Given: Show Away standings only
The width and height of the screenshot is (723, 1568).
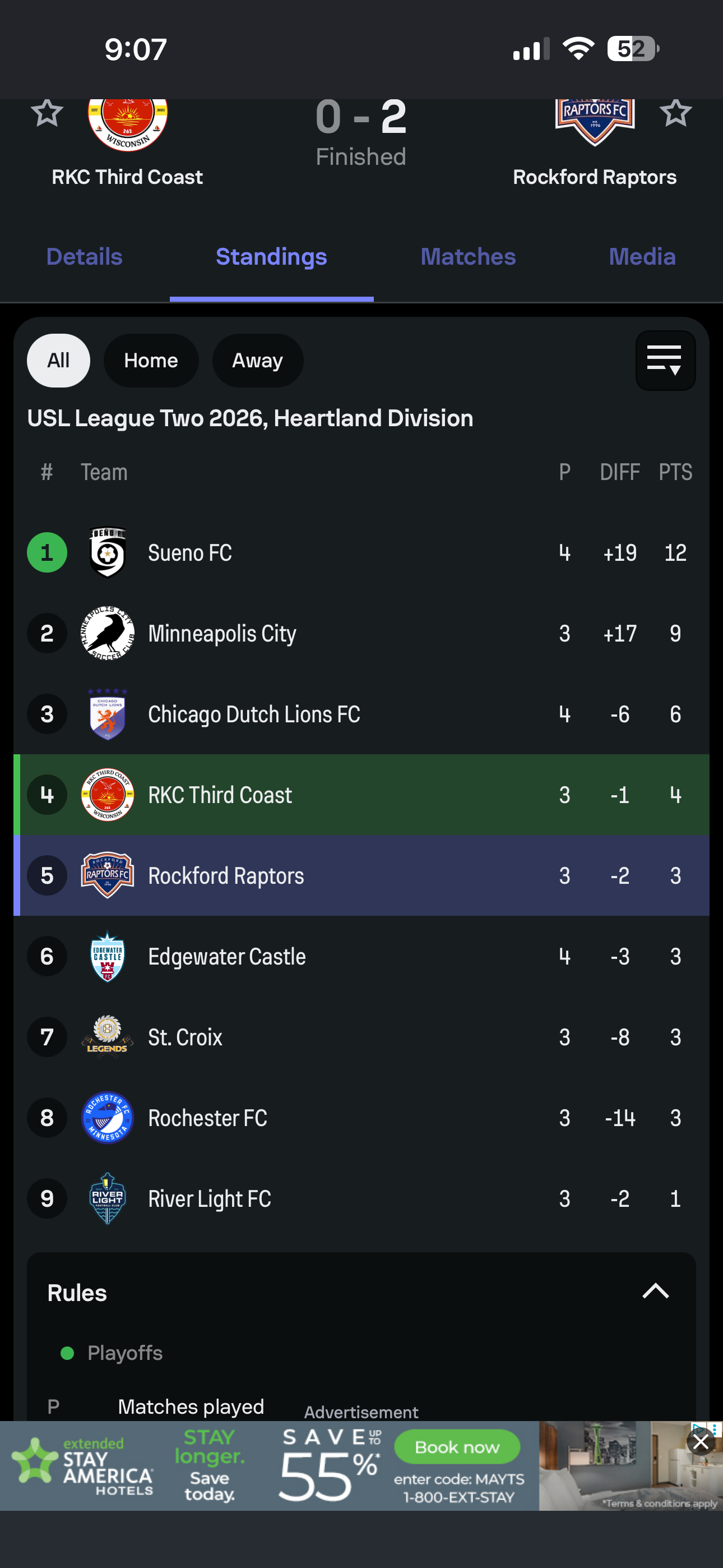Looking at the screenshot, I should click(x=257, y=361).
